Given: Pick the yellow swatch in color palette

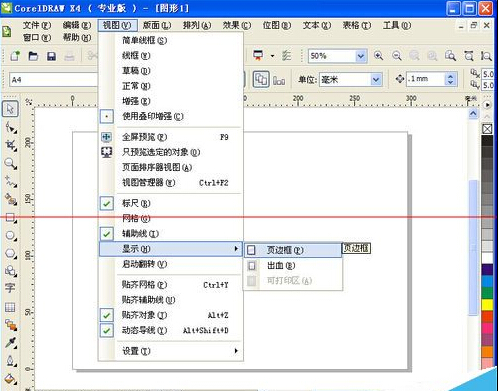Looking at the screenshot, I should click(487, 304).
